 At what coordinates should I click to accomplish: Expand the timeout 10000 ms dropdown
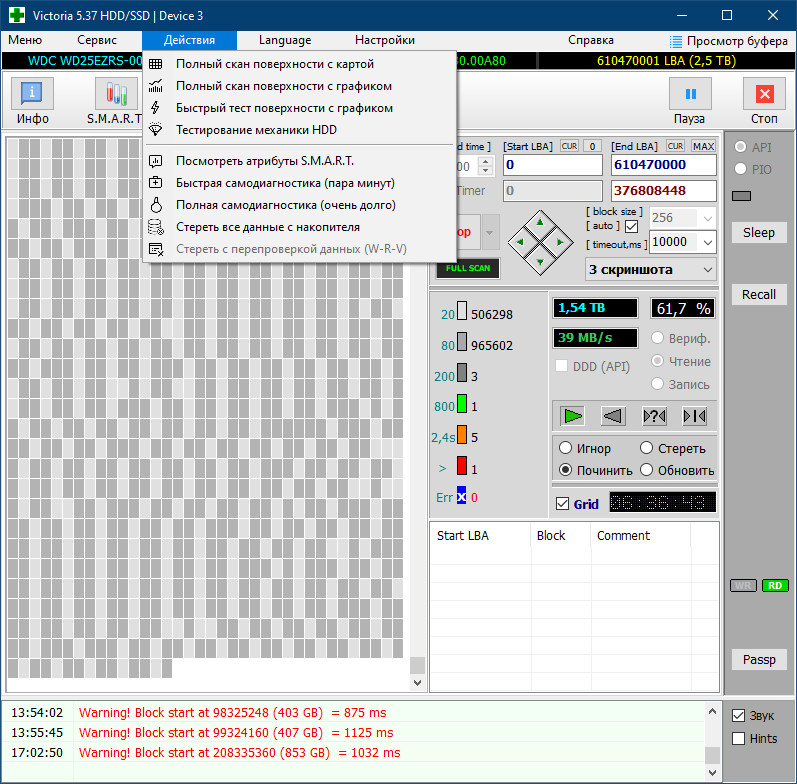(707, 242)
